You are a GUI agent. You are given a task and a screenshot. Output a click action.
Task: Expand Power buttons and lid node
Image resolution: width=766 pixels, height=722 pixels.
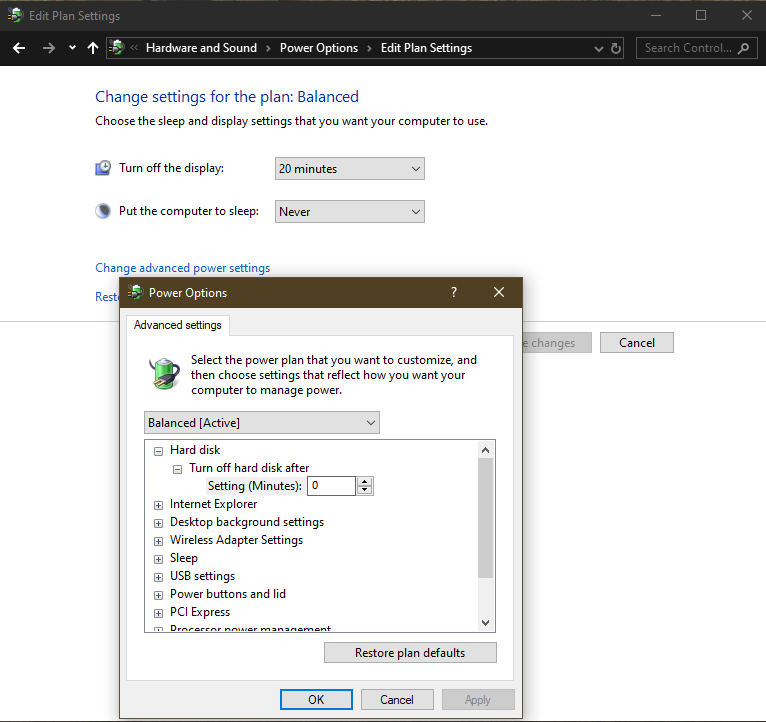tap(158, 595)
